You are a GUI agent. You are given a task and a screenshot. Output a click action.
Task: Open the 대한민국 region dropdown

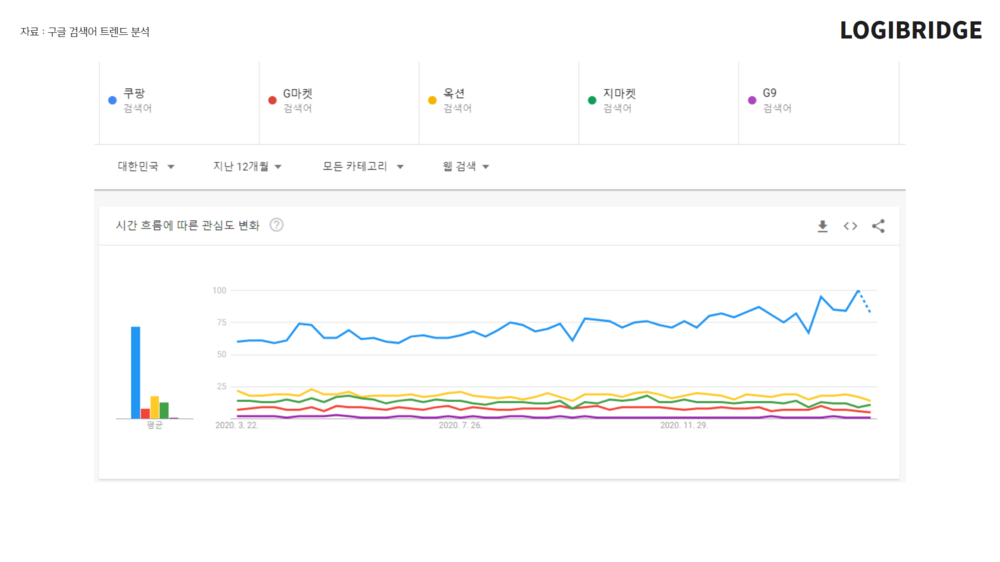pos(146,167)
